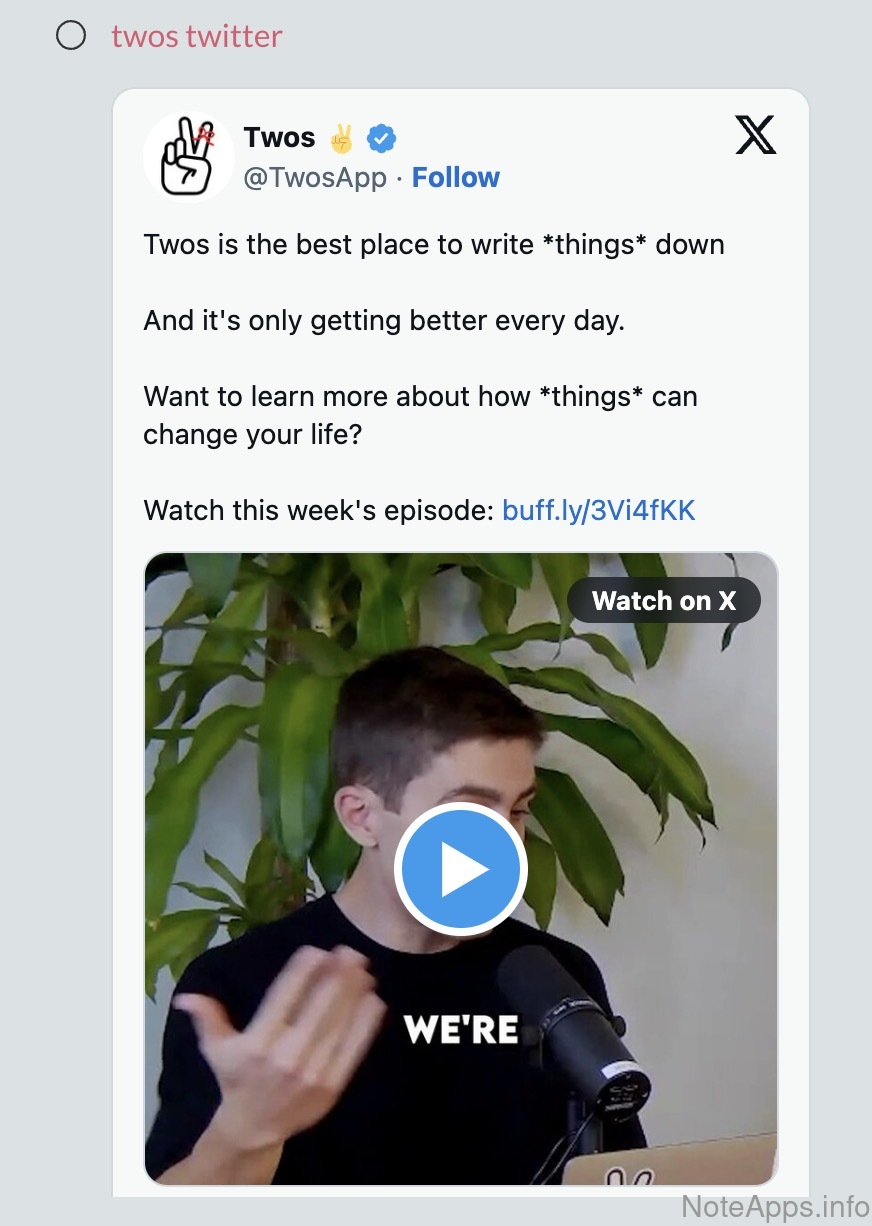This screenshot has width=872, height=1226.
Task: Open the X logo in the tweet card
Action: click(756, 135)
